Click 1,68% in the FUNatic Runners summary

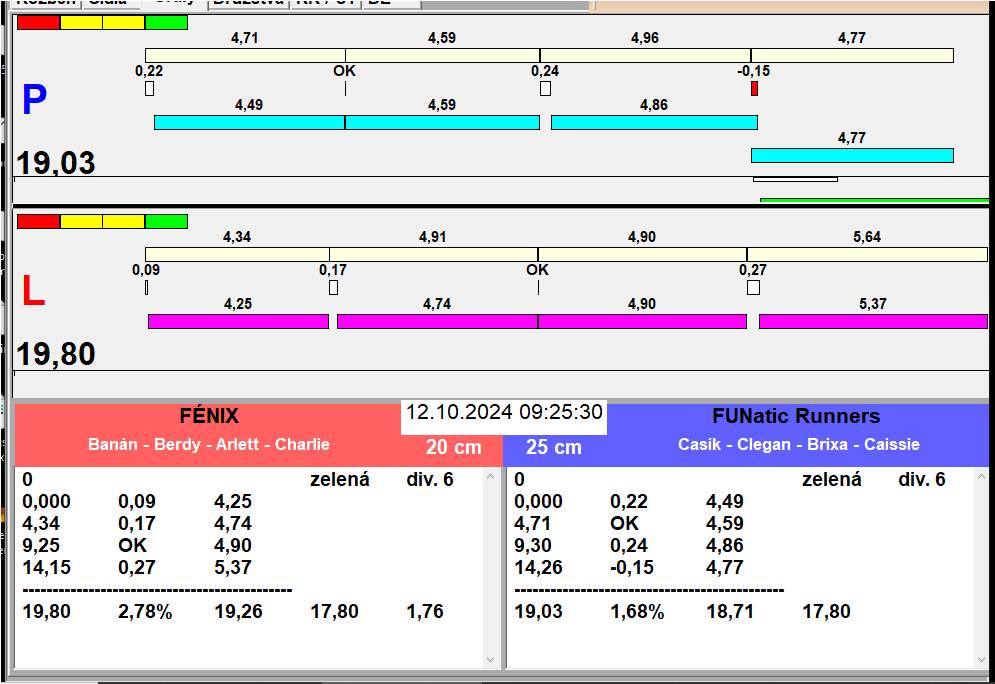coord(637,612)
